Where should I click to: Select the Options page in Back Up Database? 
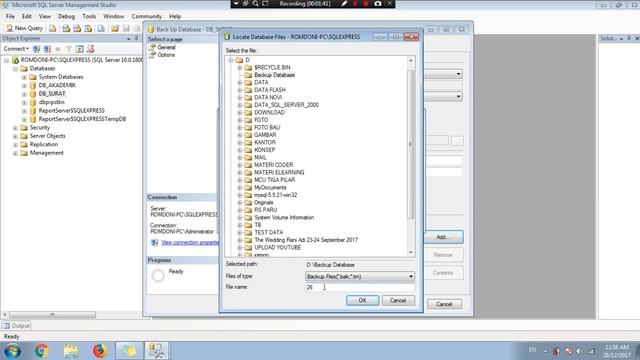[x=166, y=55]
